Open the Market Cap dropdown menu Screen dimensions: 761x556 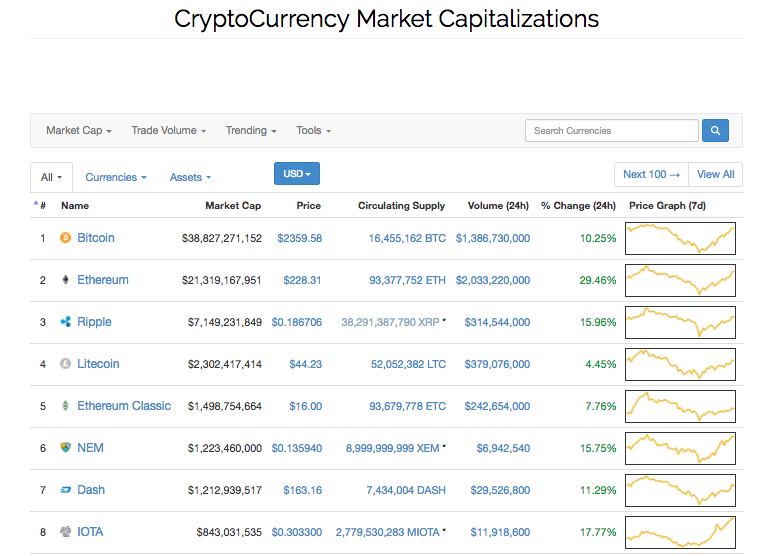[79, 131]
